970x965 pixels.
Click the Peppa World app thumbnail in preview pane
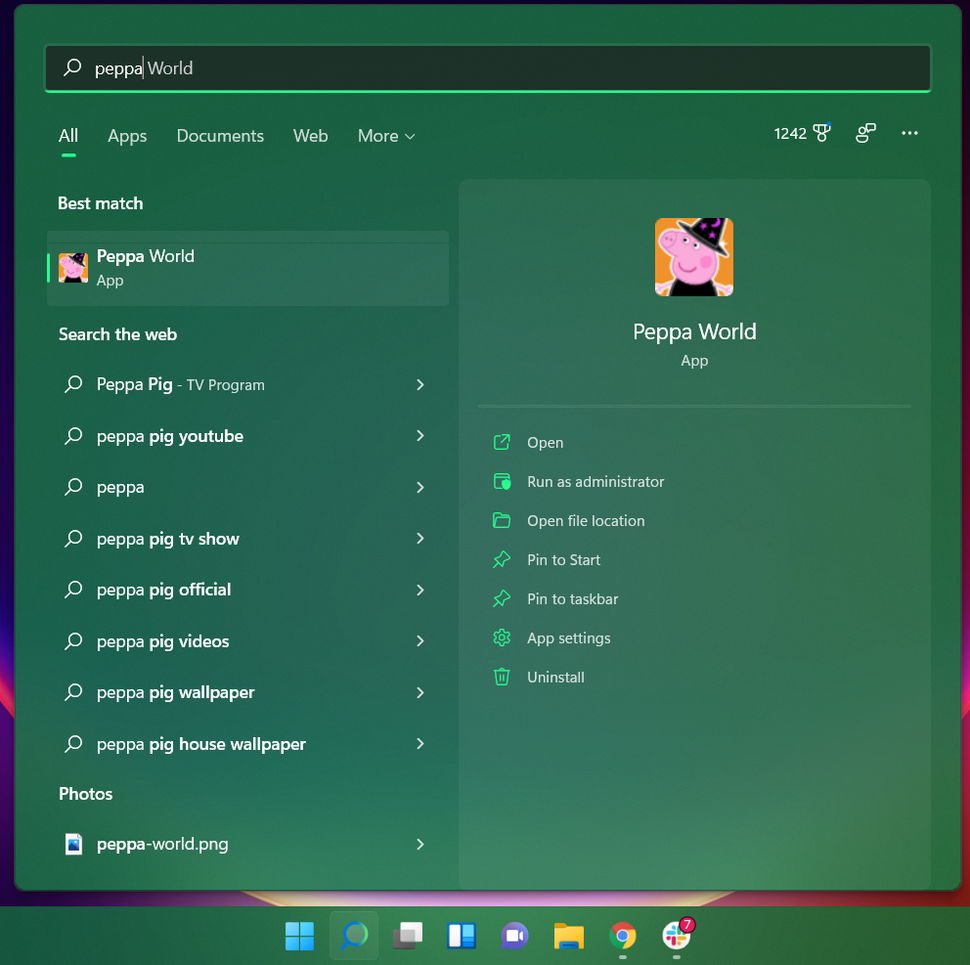694,257
